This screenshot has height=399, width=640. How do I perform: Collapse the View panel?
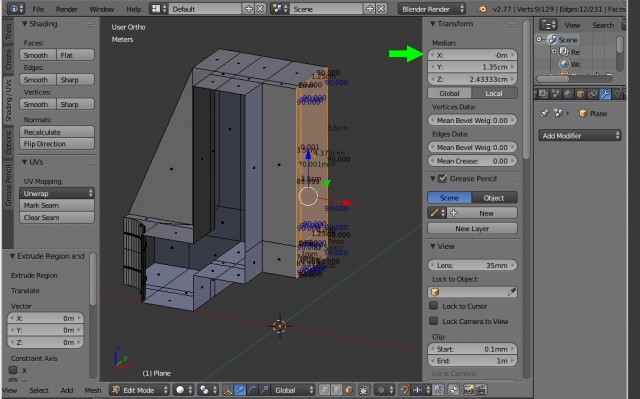pyautogui.click(x=433, y=246)
